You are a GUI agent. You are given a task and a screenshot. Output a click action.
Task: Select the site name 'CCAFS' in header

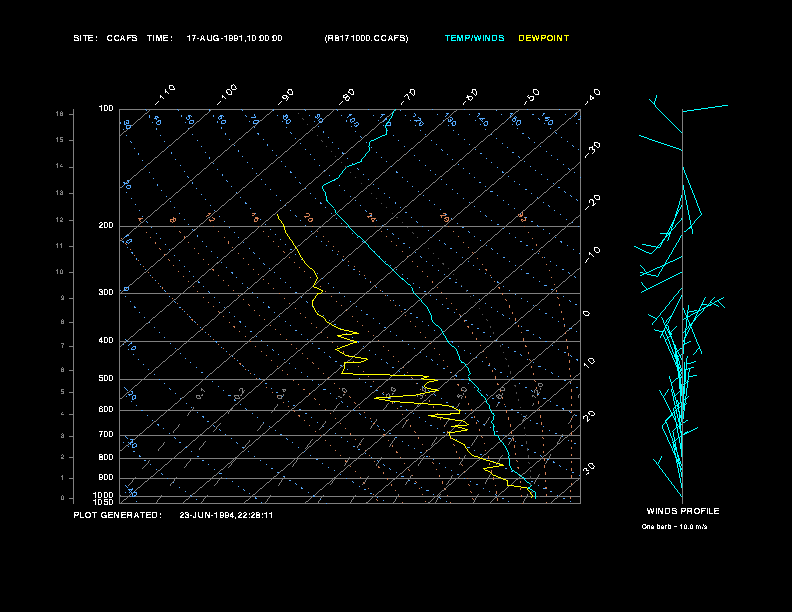tap(122, 38)
